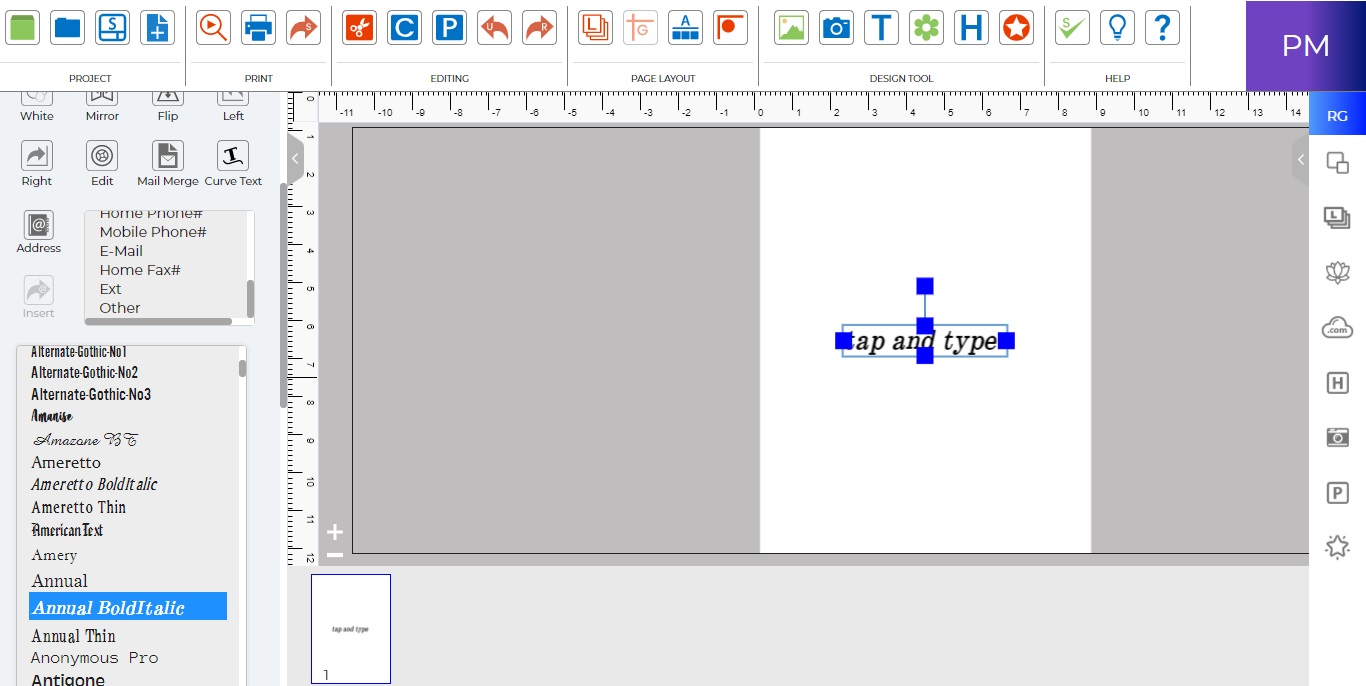
Task: Open the PM profile tile
Action: click(x=1306, y=46)
